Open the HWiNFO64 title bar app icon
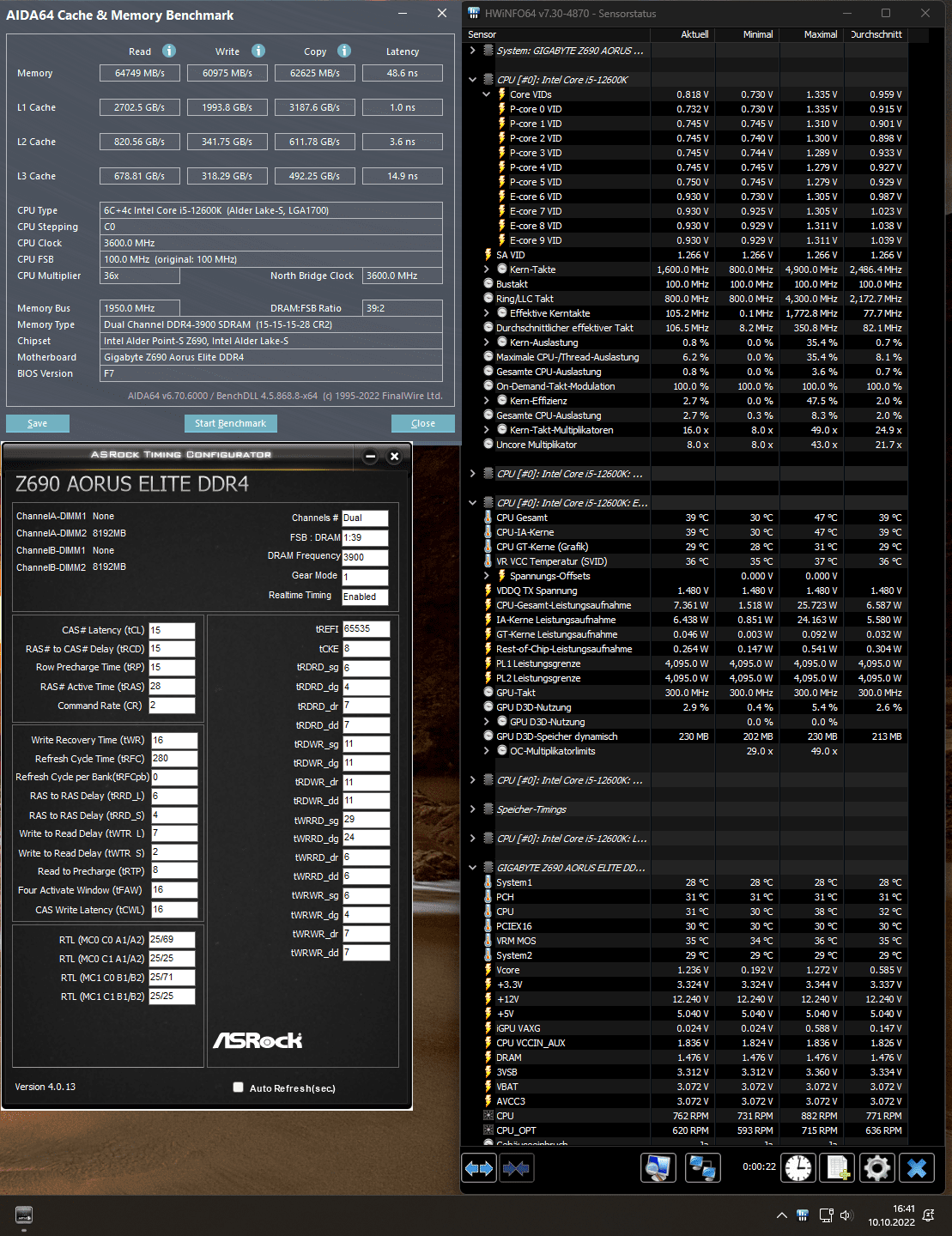Image resolution: width=952 pixels, height=1236 pixels. coord(474,13)
